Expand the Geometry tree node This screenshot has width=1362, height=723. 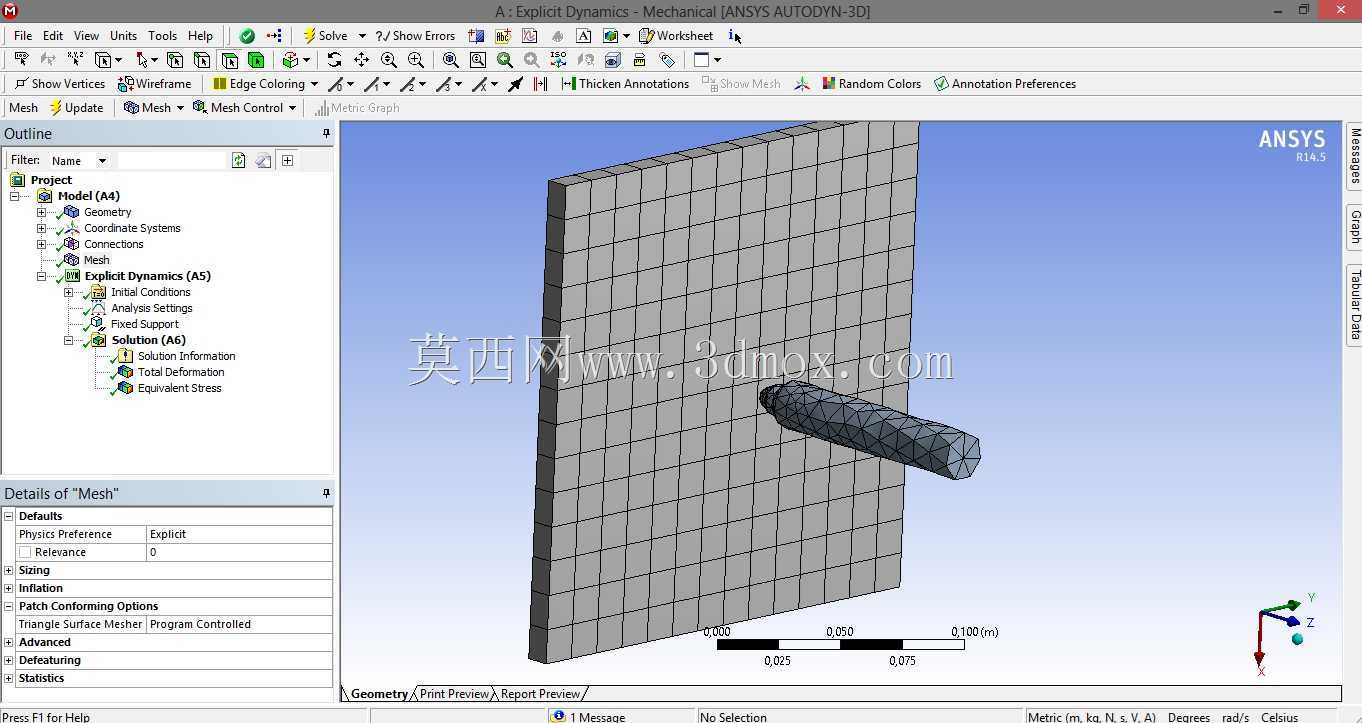point(41,212)
